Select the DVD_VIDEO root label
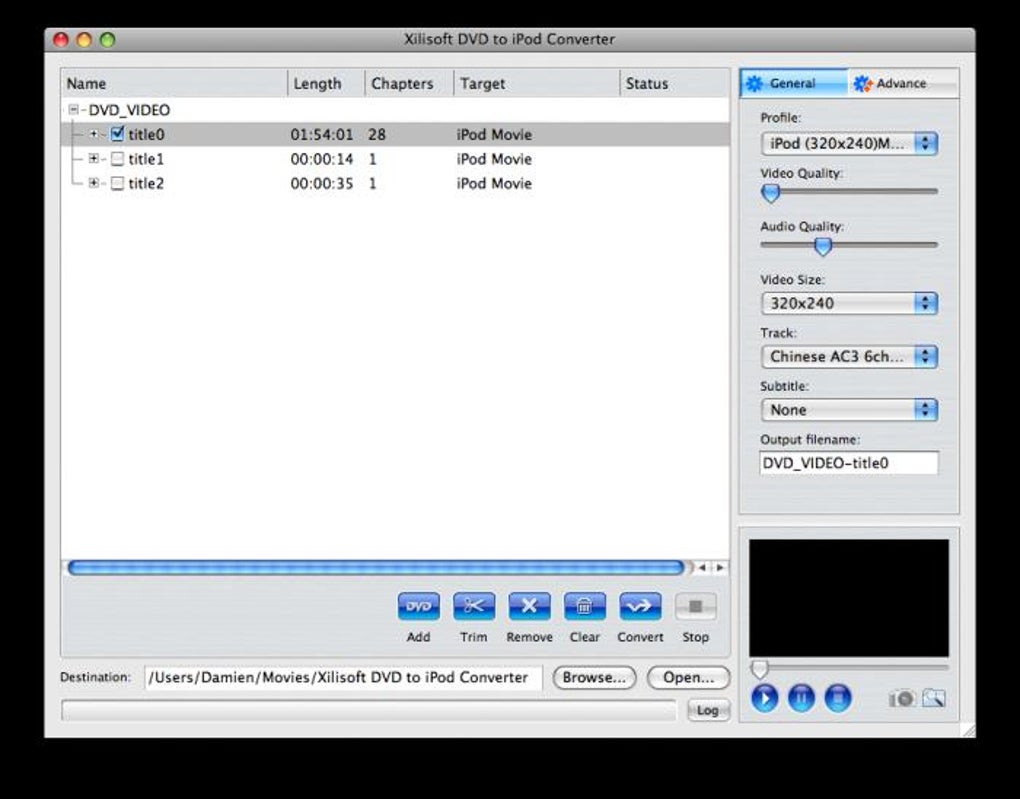Screen dimensions: 1020x799 pyautogui.click(x=129, y=110)
